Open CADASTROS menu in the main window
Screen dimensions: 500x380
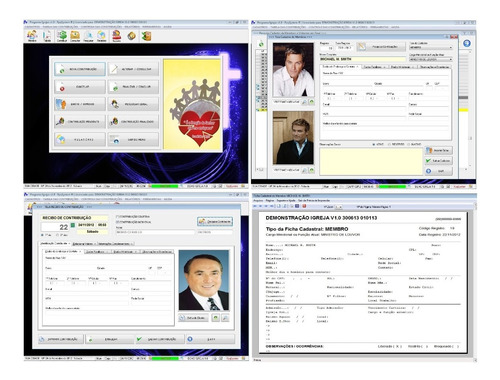[32, 27]
